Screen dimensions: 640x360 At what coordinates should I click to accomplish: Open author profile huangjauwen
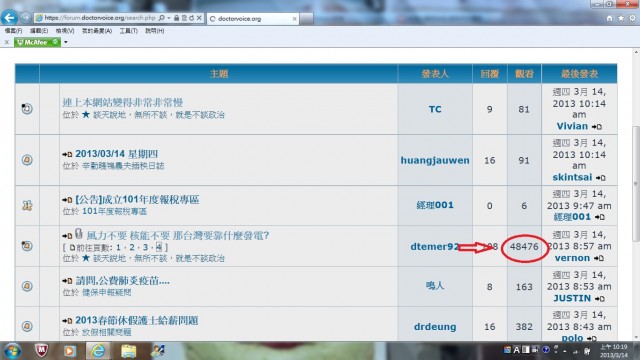tap(435, 160)
